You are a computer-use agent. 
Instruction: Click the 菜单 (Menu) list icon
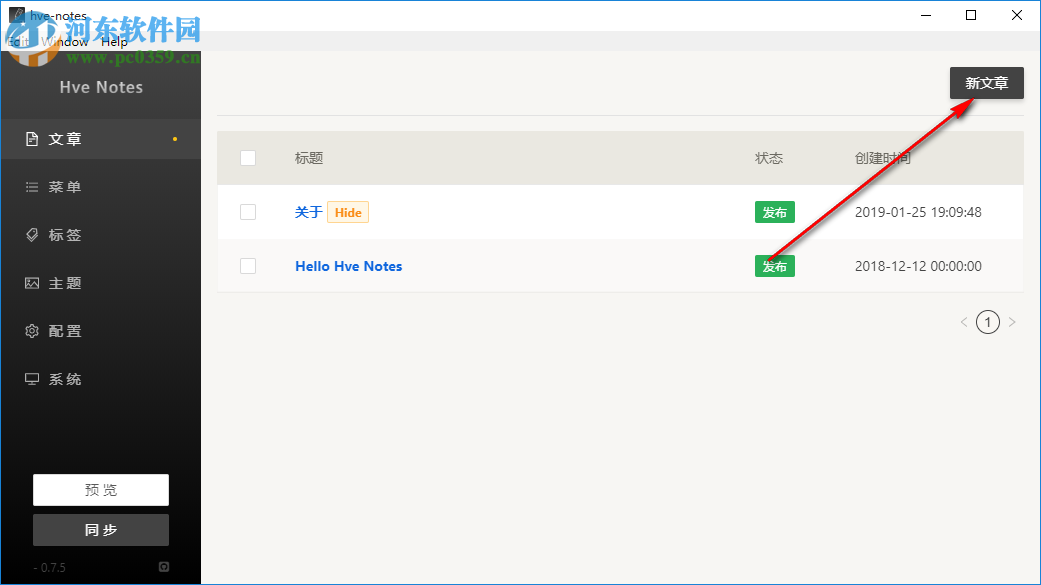point(32,187)
